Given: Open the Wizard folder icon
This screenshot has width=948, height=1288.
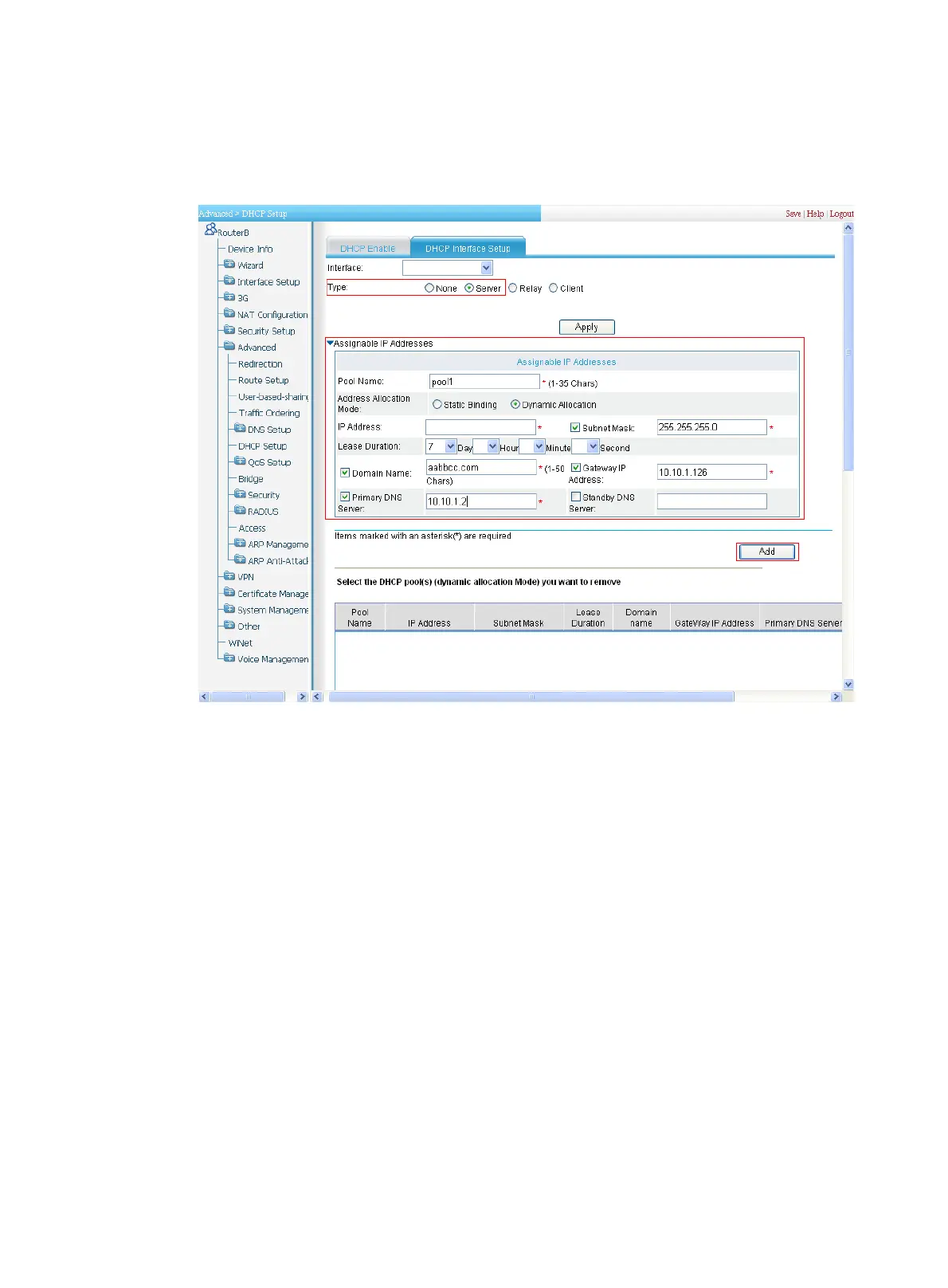Looking at the screenshot, I should [229, 265].
